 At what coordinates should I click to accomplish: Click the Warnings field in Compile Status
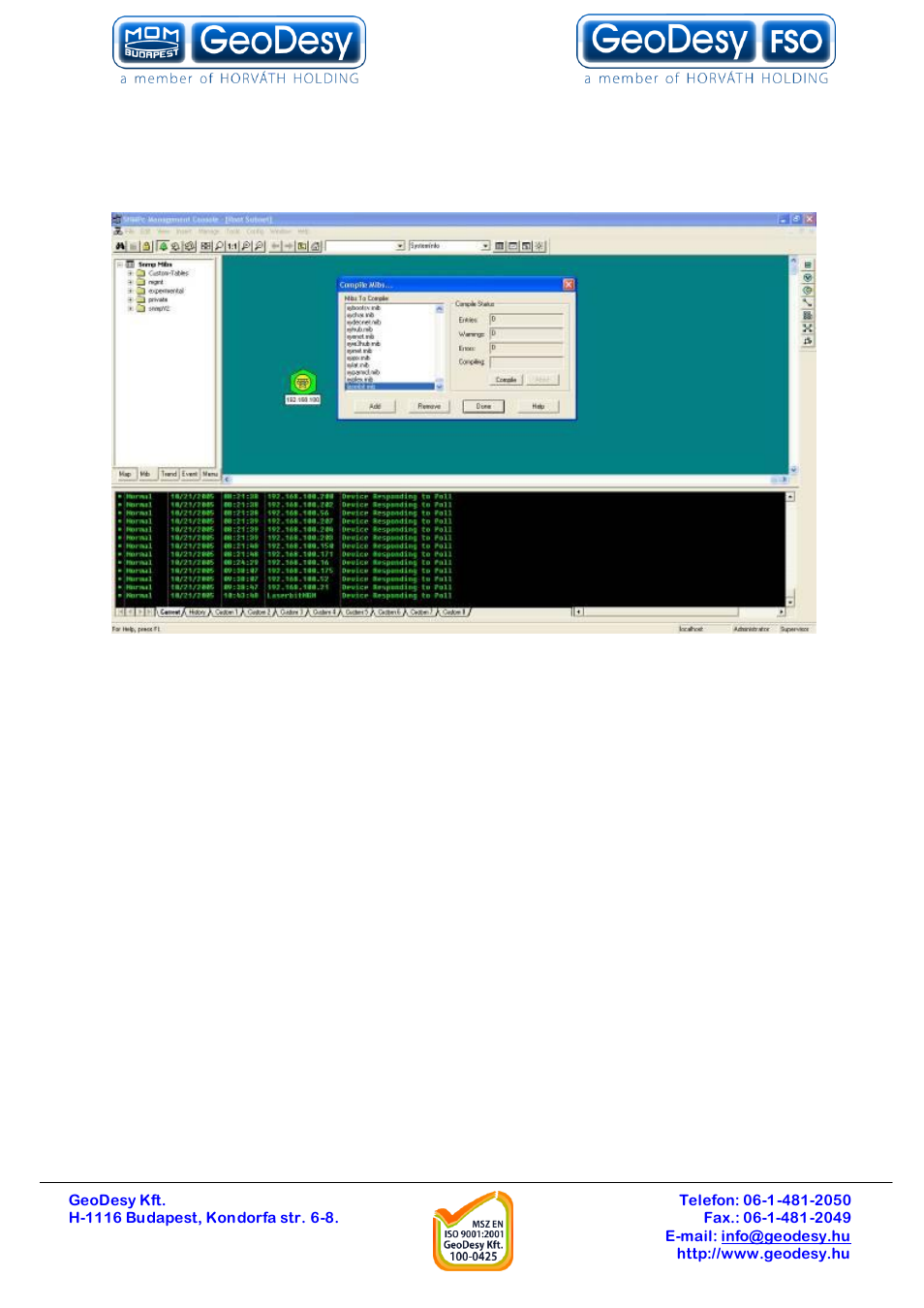(x=526, y=333)
